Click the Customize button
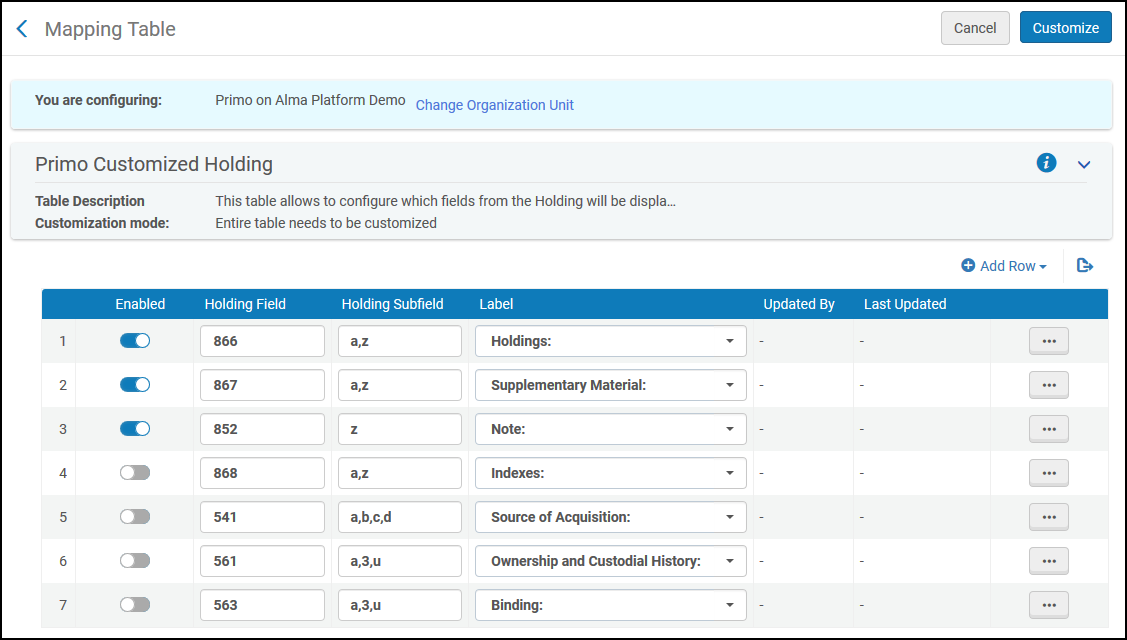The height and width of the screenshot is (640, 1127). pyautogui.click(x=1065, y=28)
